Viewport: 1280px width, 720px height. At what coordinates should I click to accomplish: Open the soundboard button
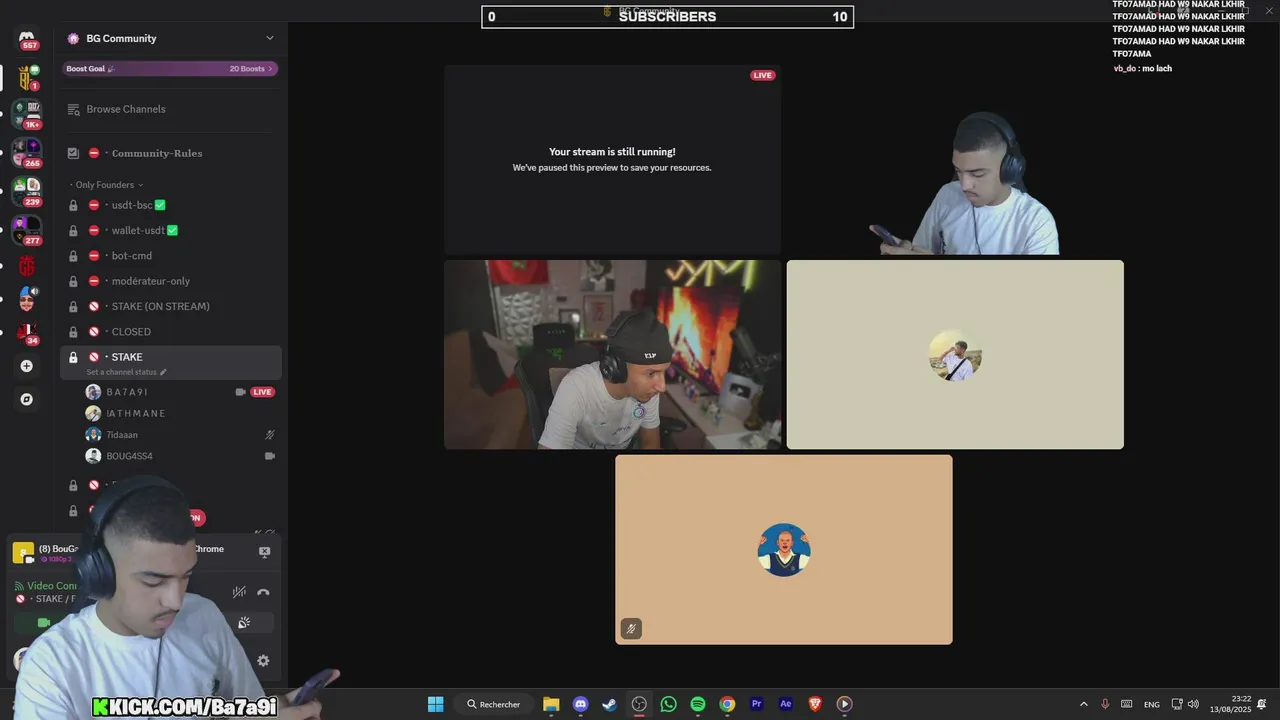click(x=243, y=622)
